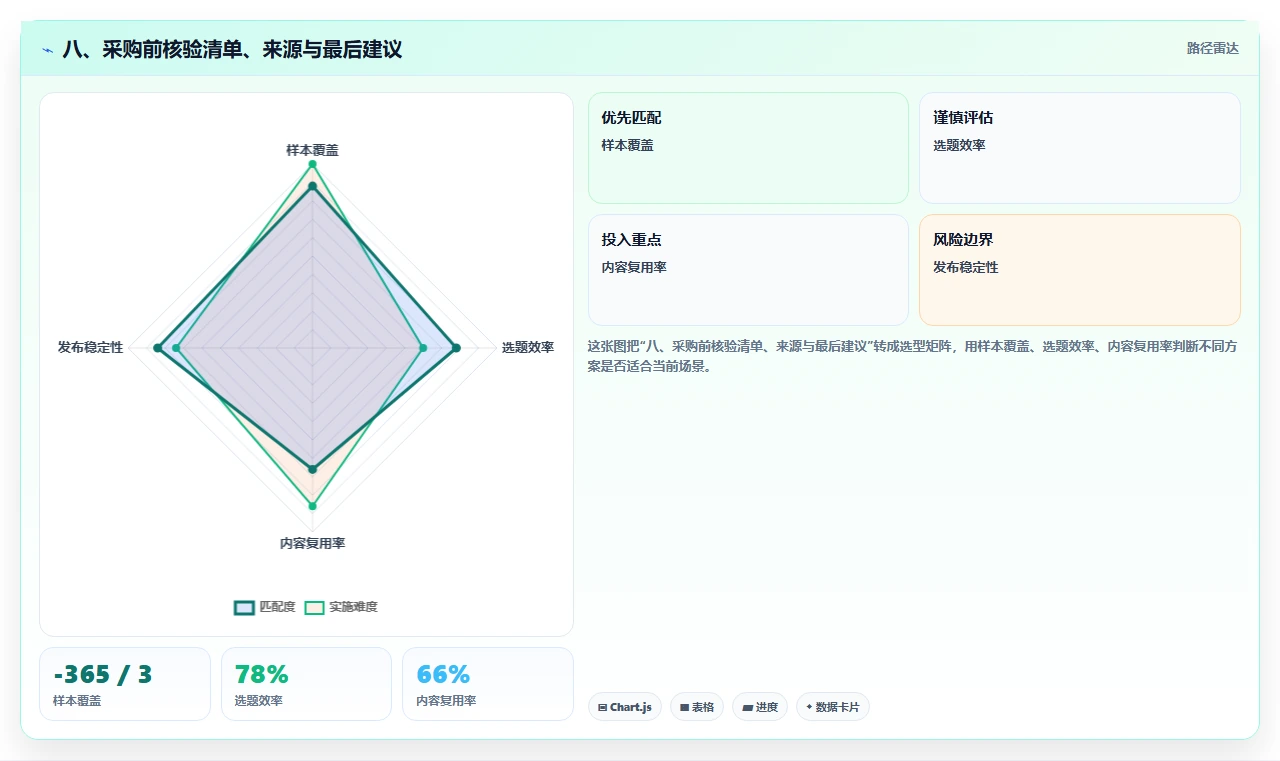
Task: Click the 选题效率 axis label on the radar
Action: coord(528,347)
